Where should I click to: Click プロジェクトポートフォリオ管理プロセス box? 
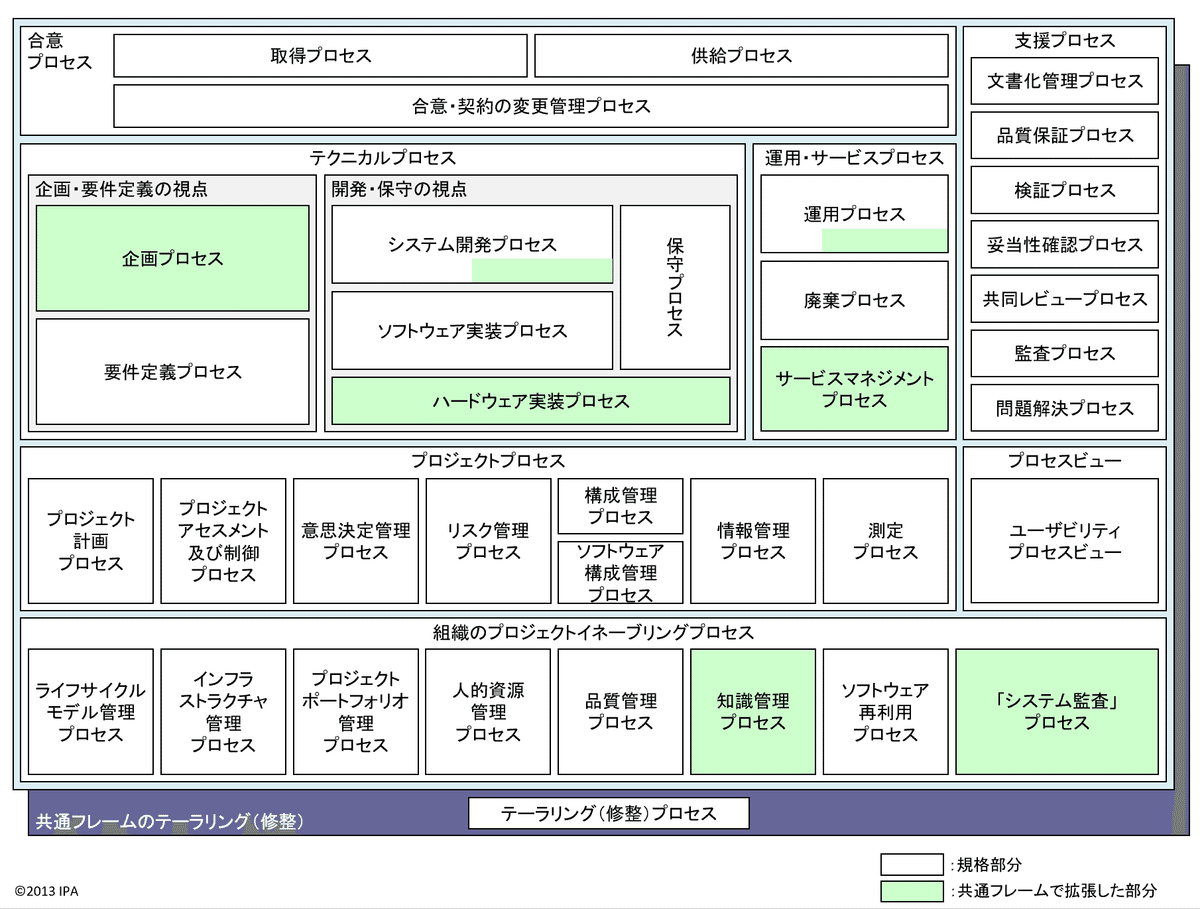356,712
